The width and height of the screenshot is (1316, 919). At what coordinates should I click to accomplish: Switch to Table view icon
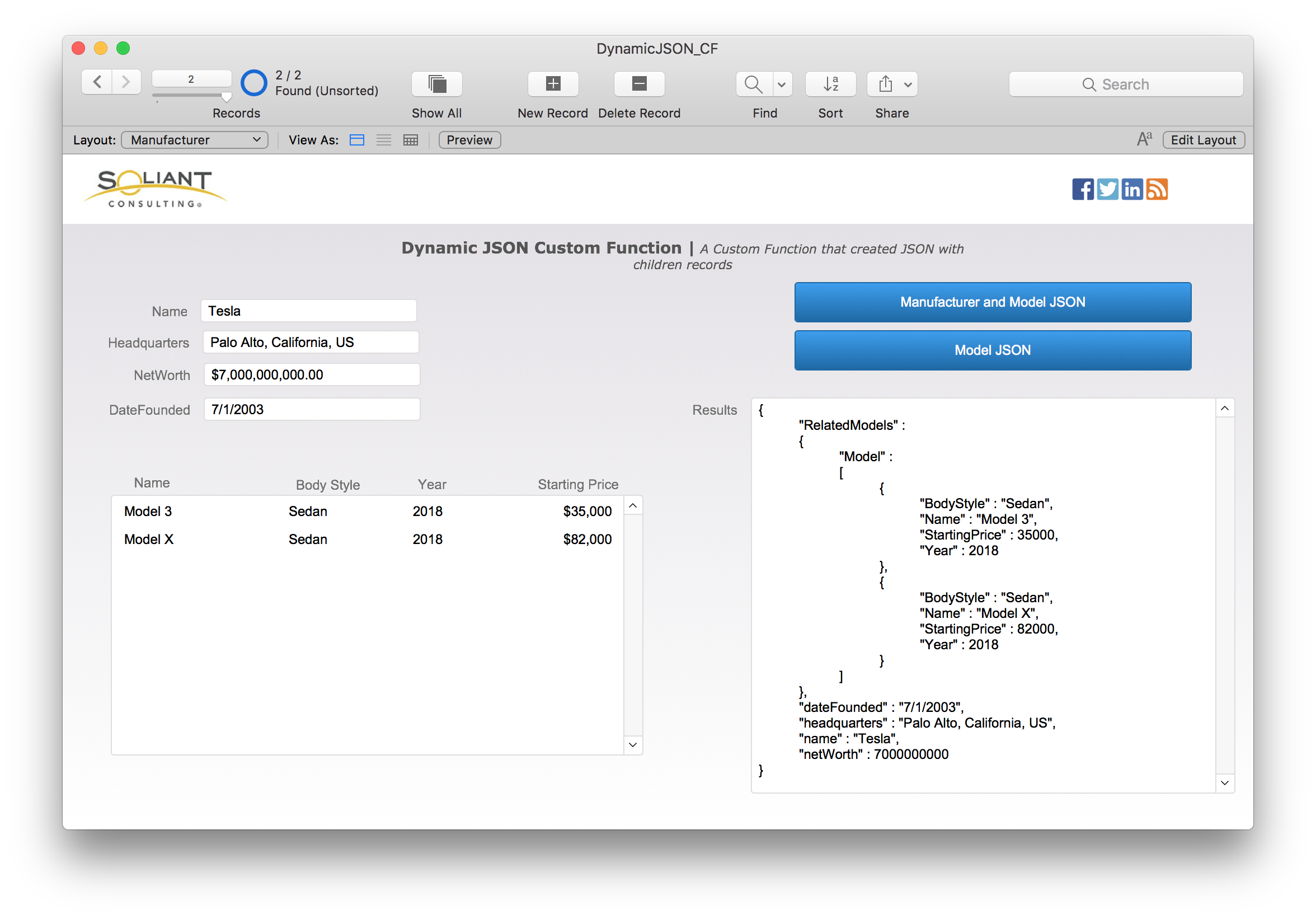[x=410, y=140]
